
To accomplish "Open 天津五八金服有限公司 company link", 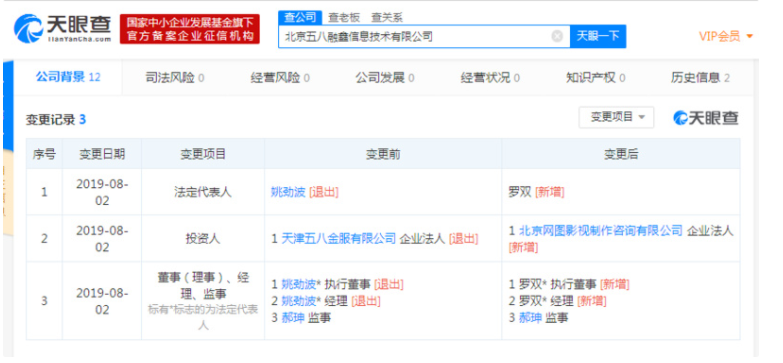I will (x=339, y=239).
